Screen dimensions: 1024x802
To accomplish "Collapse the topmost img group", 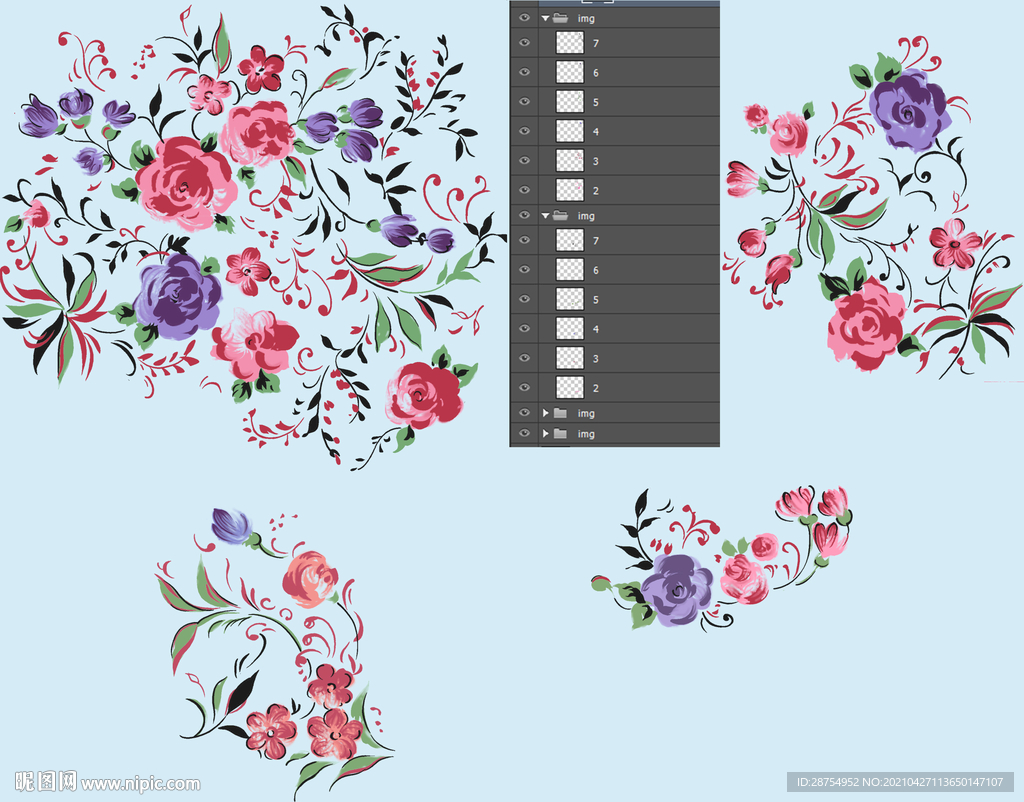I will point(545,18).
